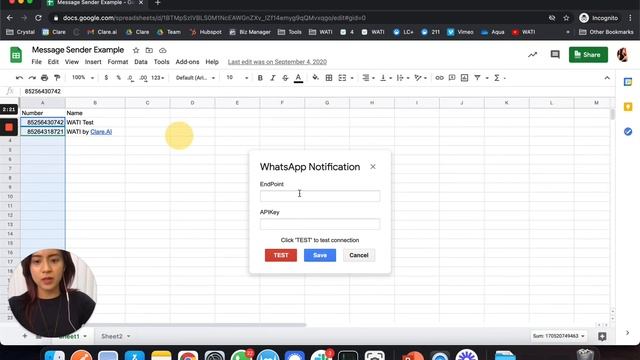Viewport: 640px width, 360px height.
Task: Format as percent icon
Action: pyautogui.click(x=118, y=78)
